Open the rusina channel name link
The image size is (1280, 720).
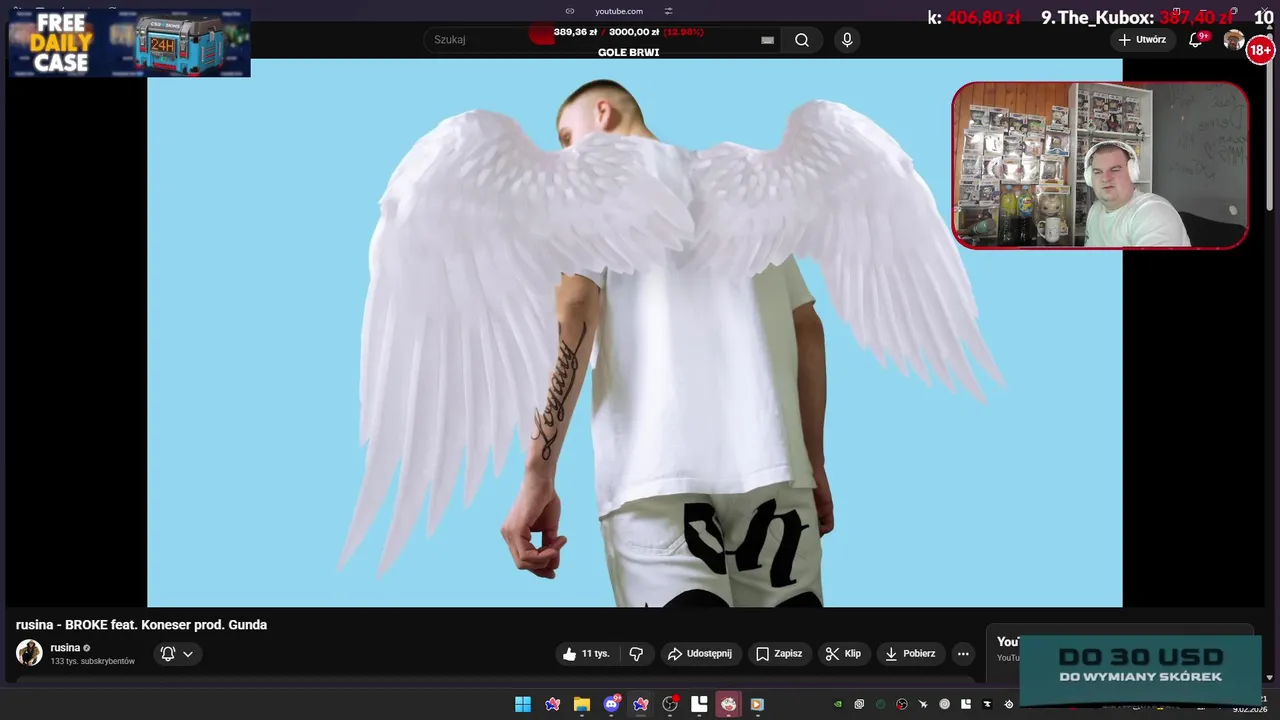(65, 648)
